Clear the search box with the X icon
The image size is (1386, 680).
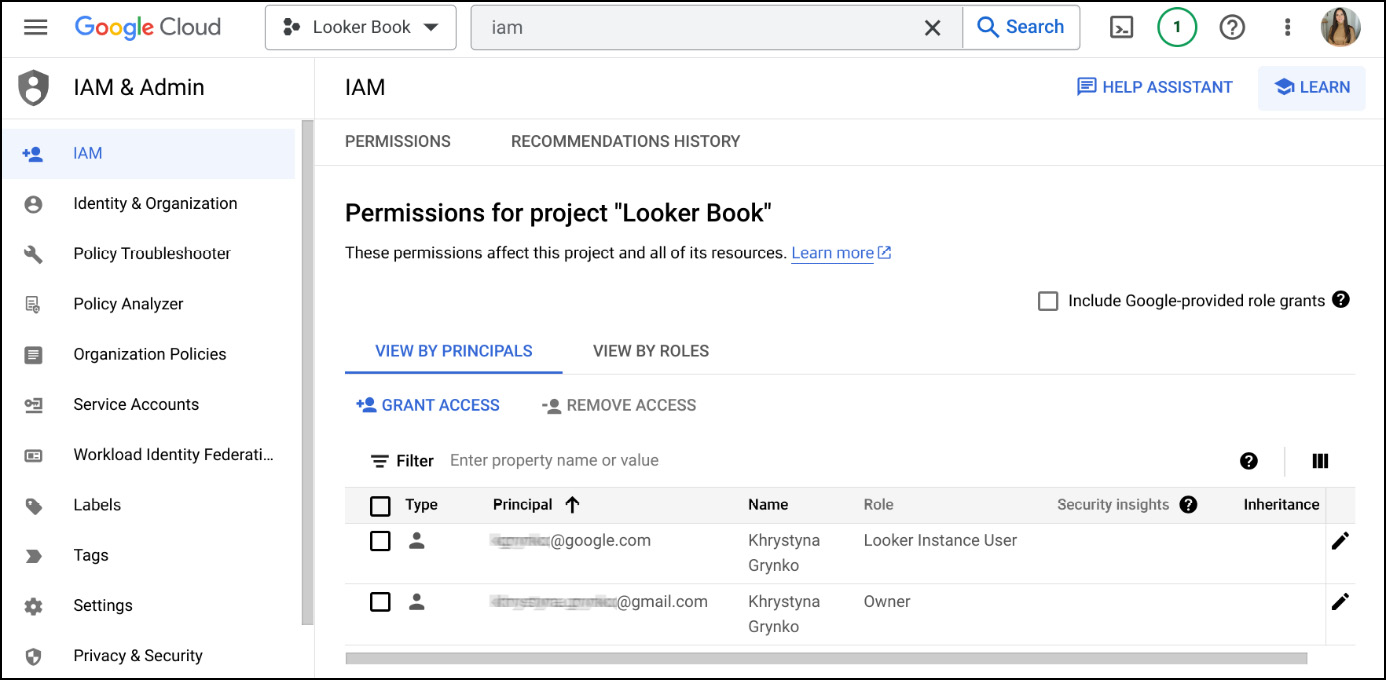pyautogui.click(x=932, y=28)
